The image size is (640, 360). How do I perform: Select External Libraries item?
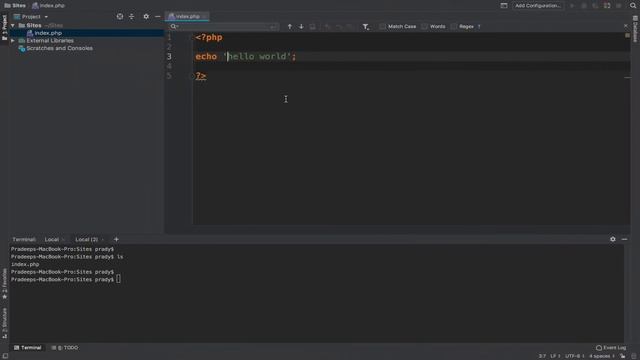pyautogui.click(x=50, y=41)
